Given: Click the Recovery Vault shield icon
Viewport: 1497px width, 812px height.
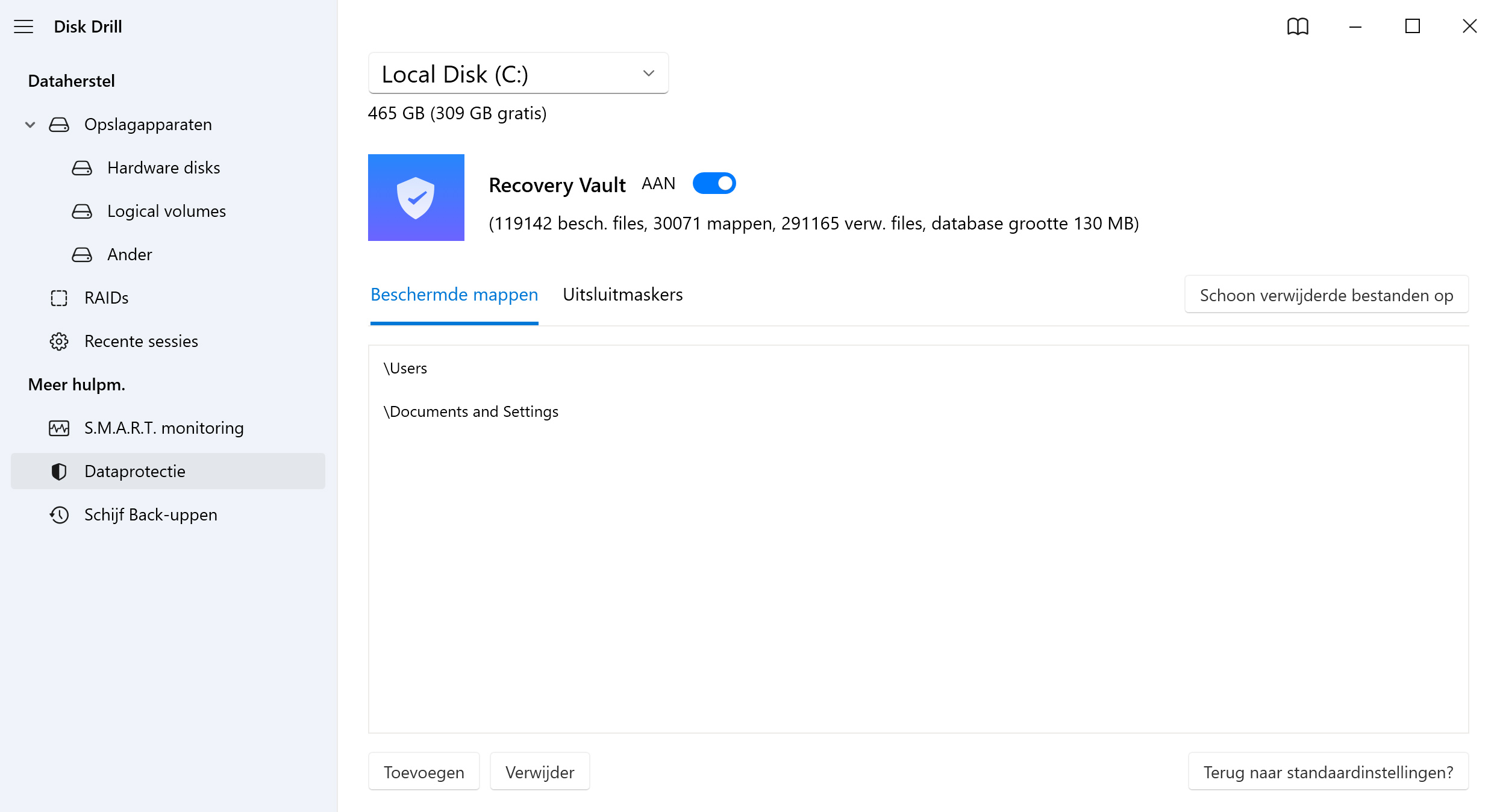Looking at the screenshot, I should [x=416, y=197].
